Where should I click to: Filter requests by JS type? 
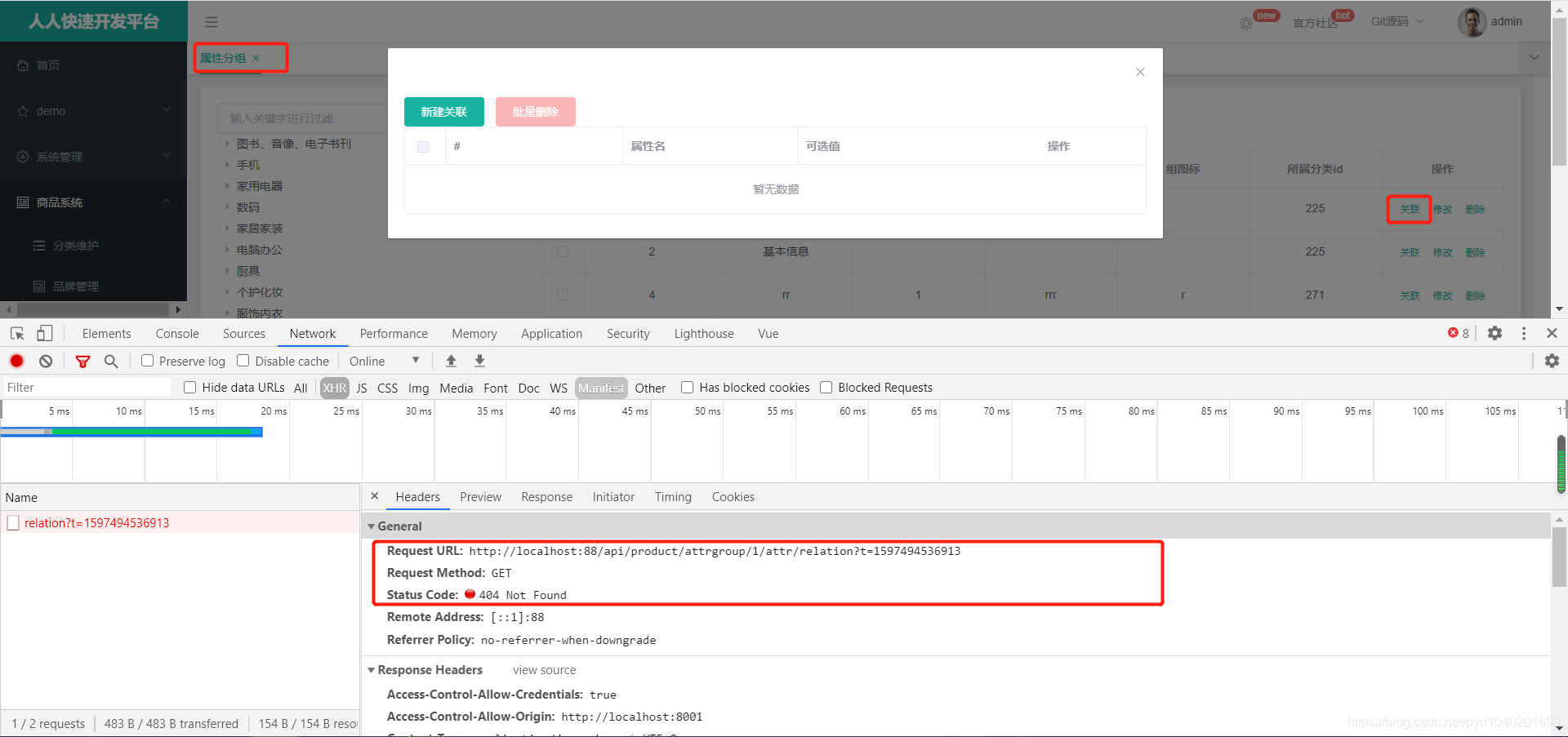click(362, 388)
